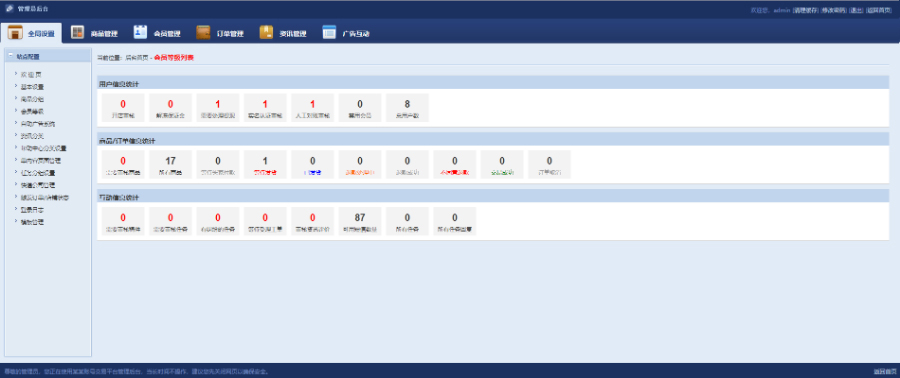Click the 资讯管理 yellow bookmark icon
Viewport: 900px width, 378px height.
pyautogui.click(x=266, y=33)
